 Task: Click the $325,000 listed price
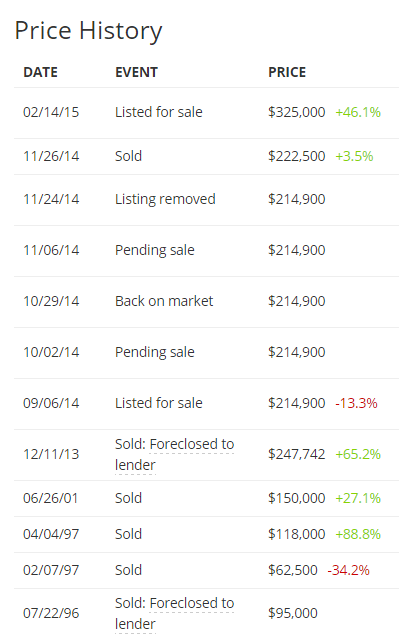click(297, 112)
